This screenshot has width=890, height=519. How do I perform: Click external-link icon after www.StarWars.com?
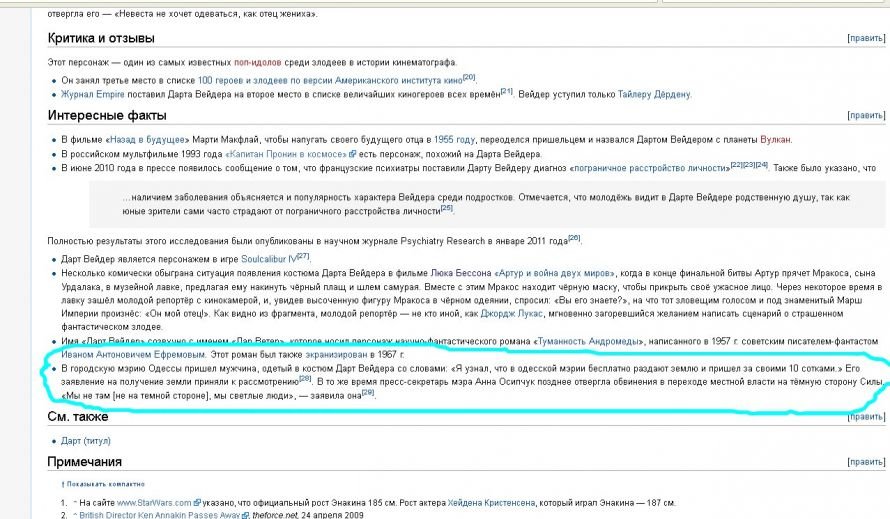[198, 503]
